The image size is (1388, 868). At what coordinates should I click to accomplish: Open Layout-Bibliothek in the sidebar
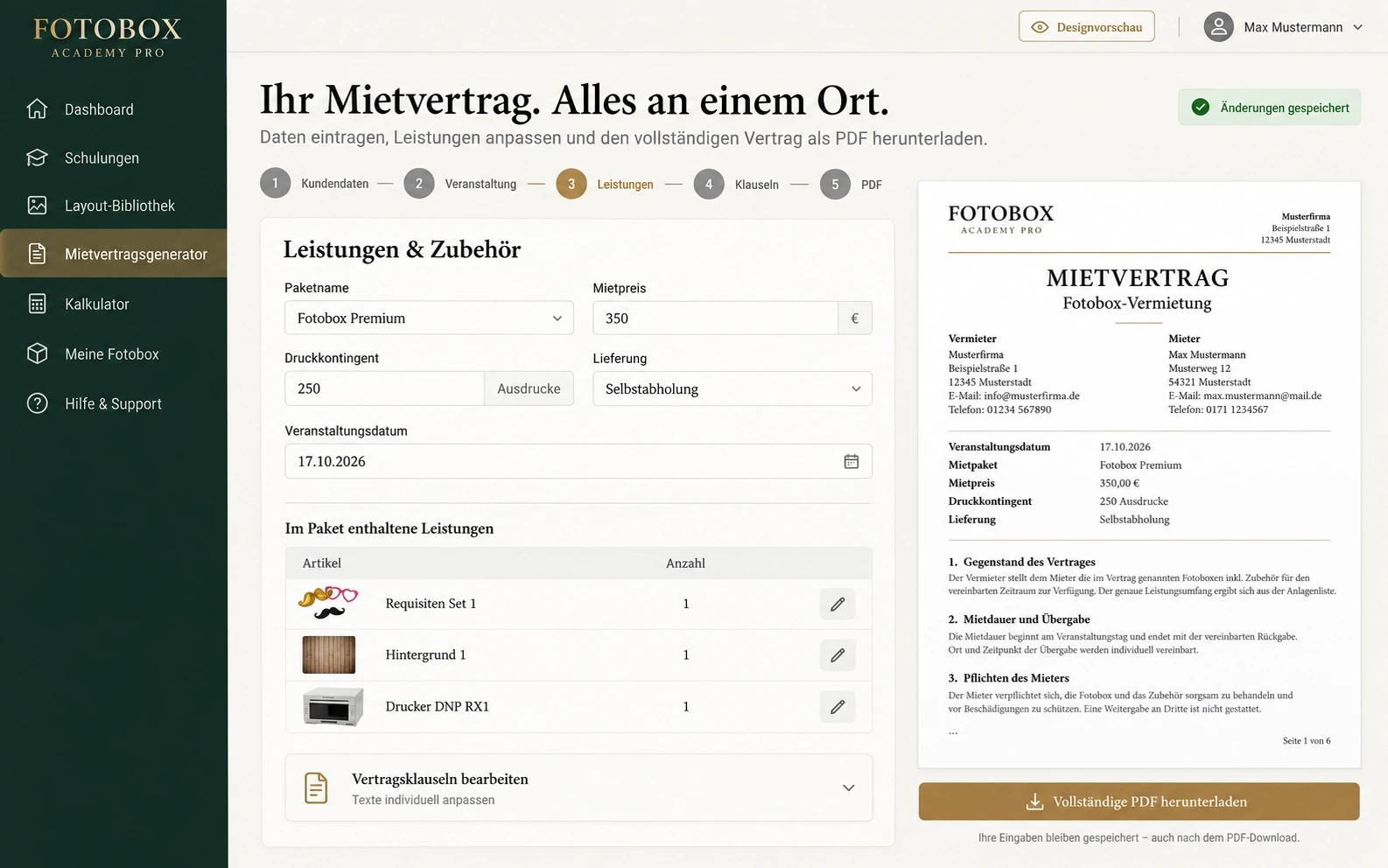click(x=114, y=206)
